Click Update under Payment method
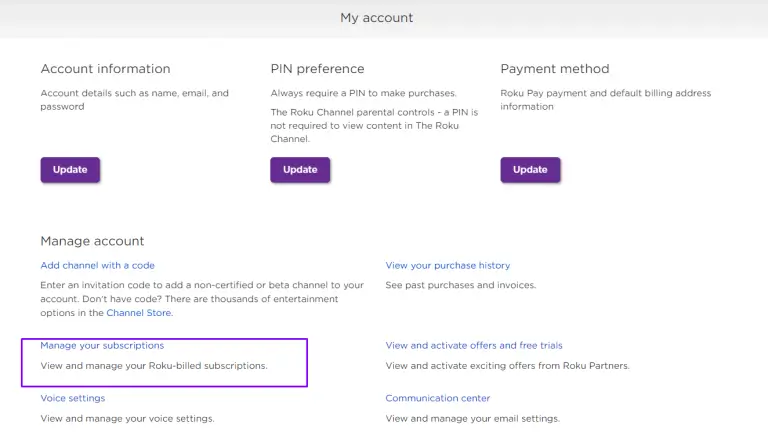 530,170
